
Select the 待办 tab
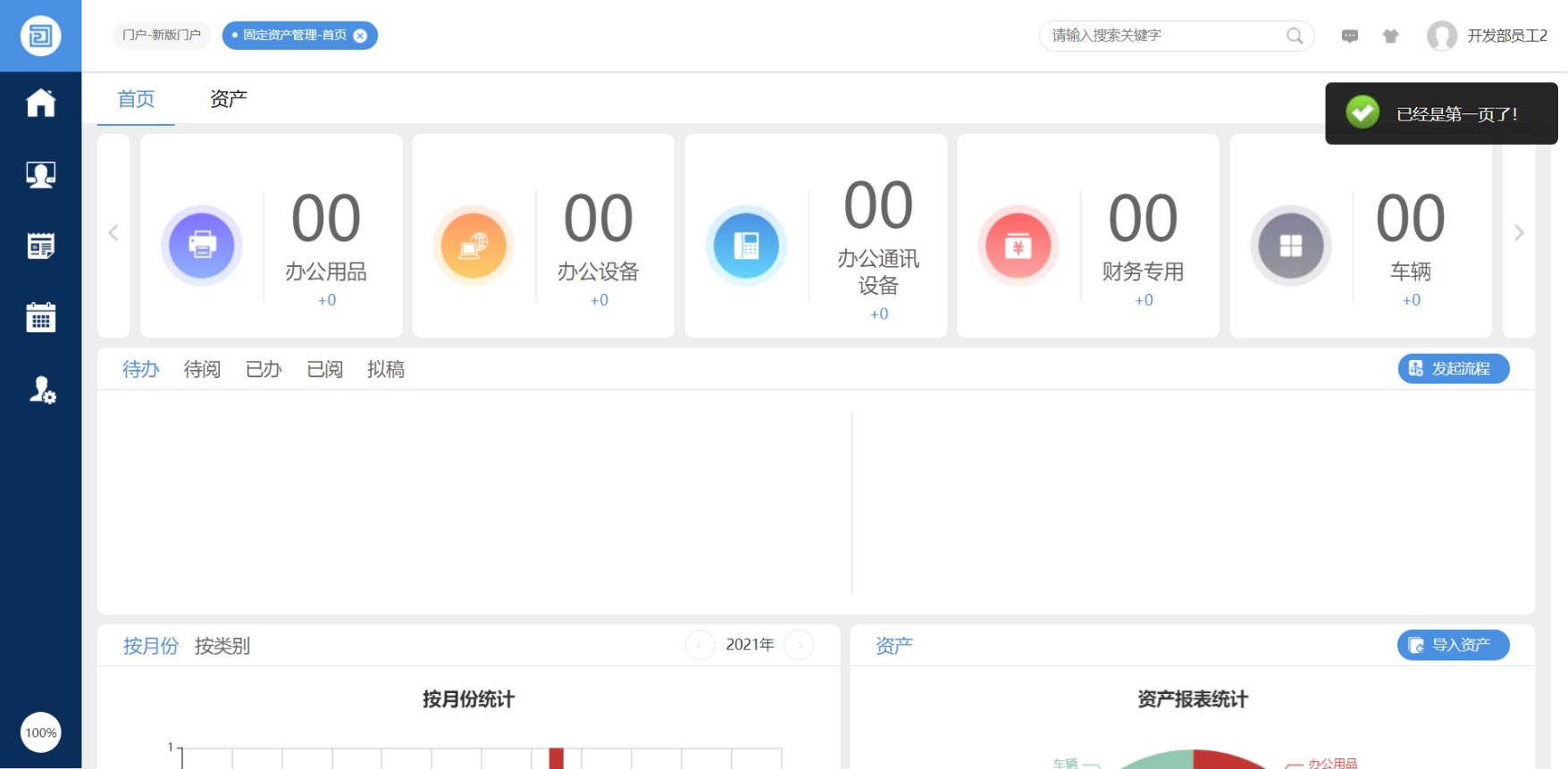pos(140,369)
